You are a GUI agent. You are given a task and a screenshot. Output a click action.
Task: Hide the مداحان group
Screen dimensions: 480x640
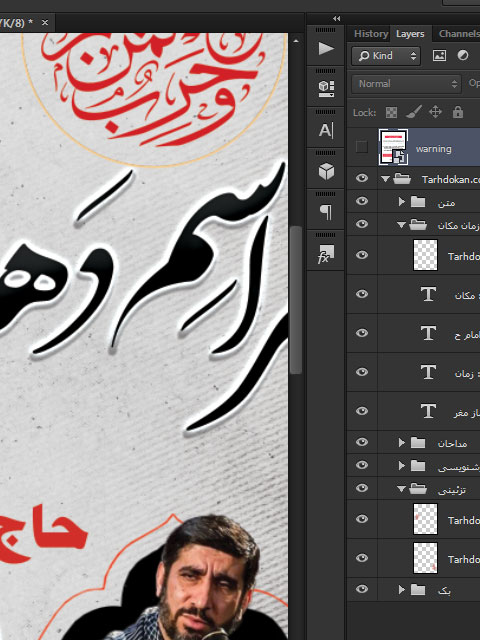click(362, 442)
